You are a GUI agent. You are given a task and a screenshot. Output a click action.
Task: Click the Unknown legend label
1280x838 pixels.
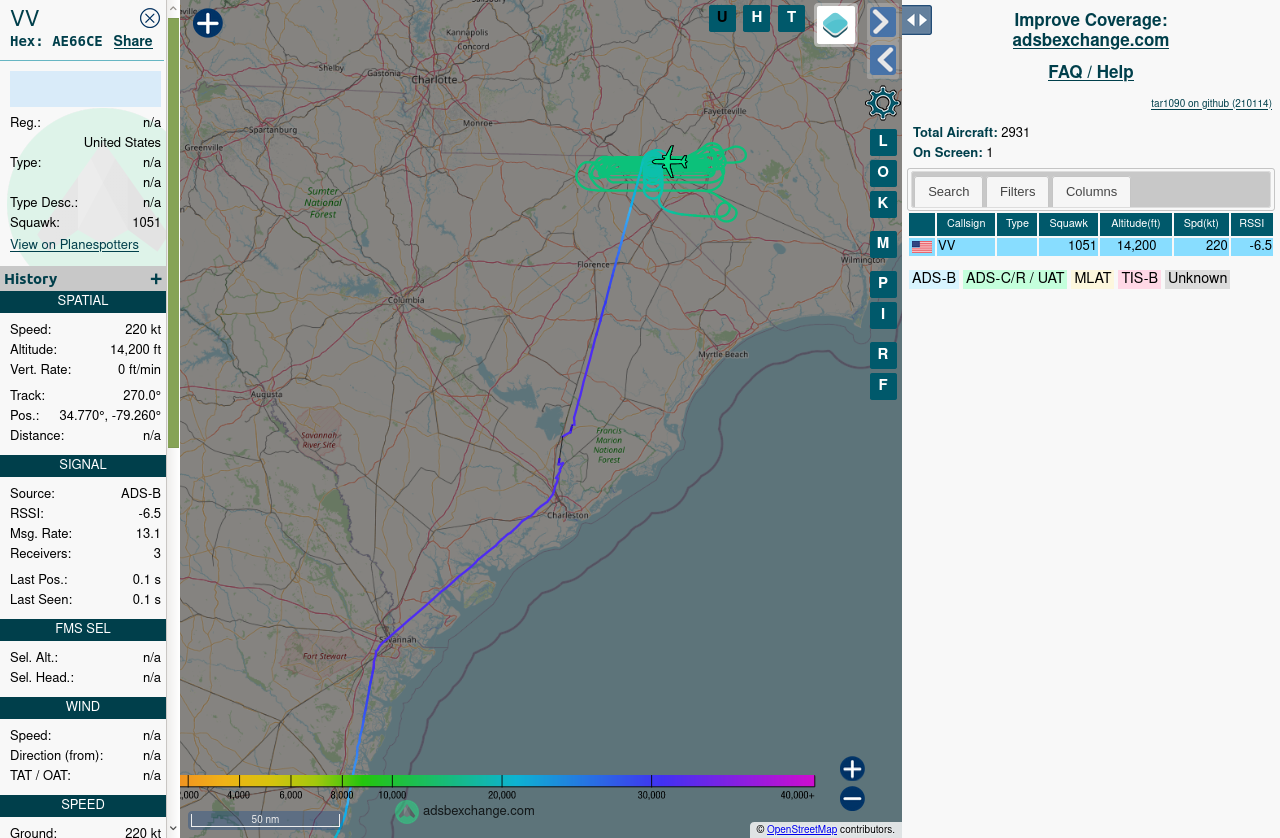click(x=1197, y=279)
